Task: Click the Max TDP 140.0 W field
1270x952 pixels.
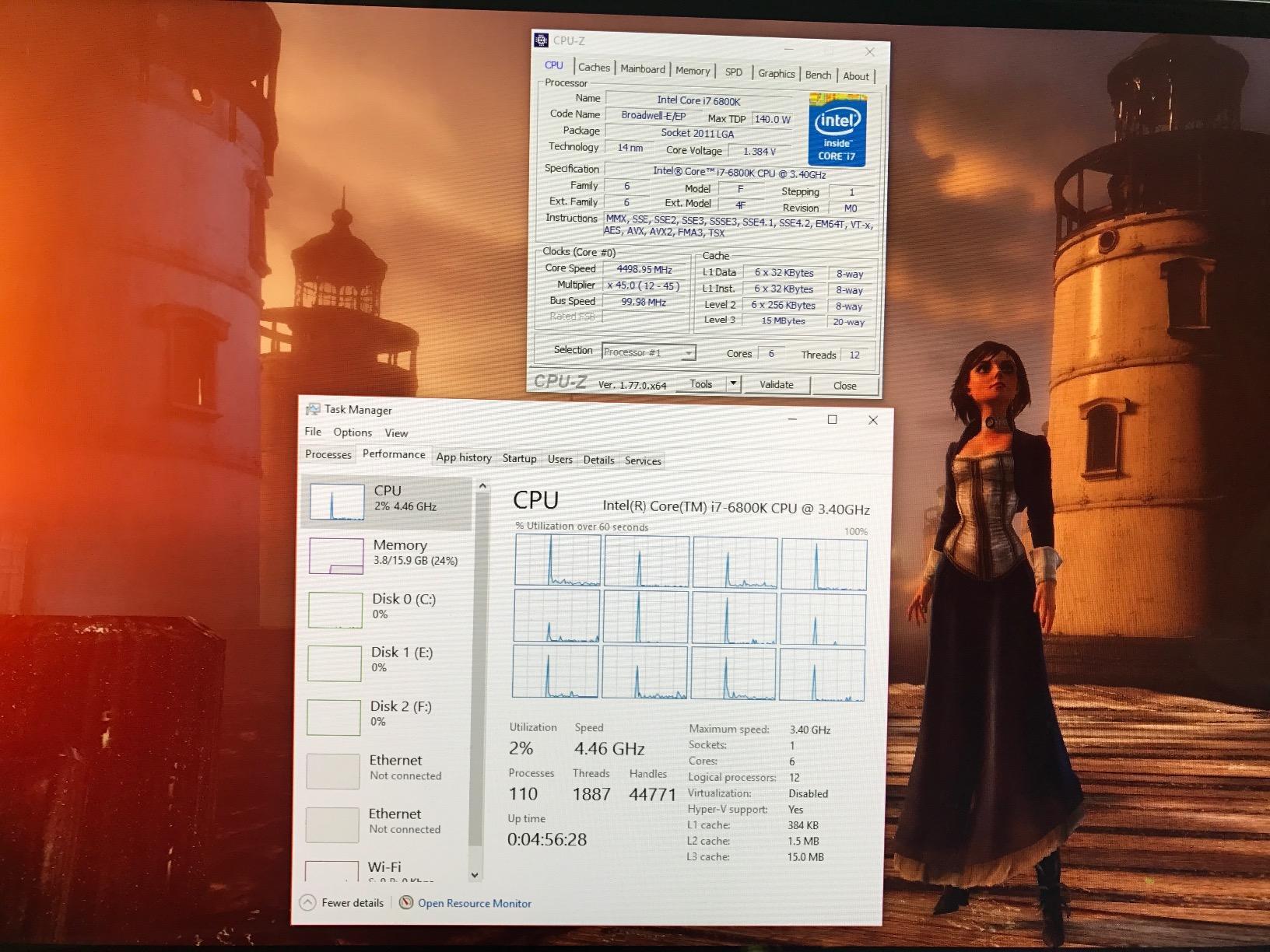Action: tap(772, 119)
